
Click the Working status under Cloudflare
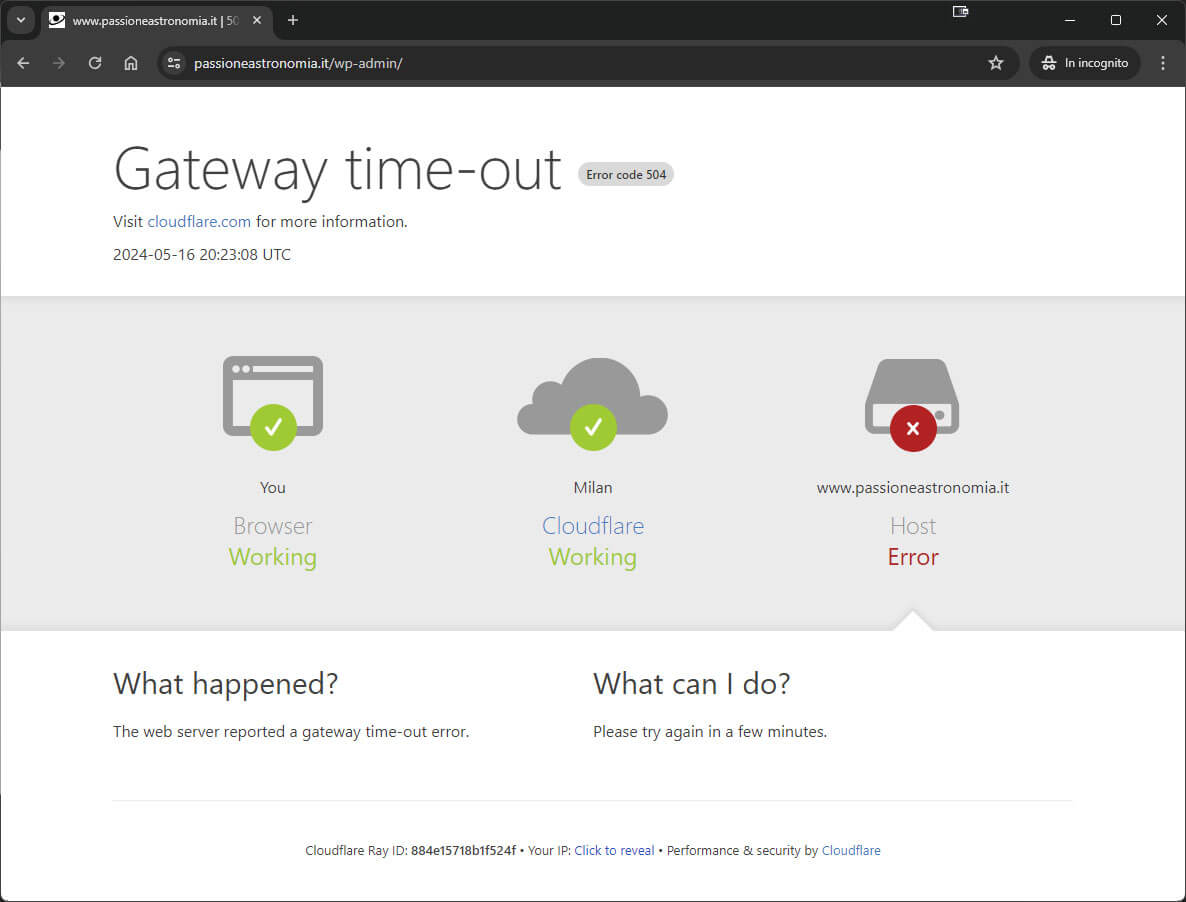click(593, 557)
